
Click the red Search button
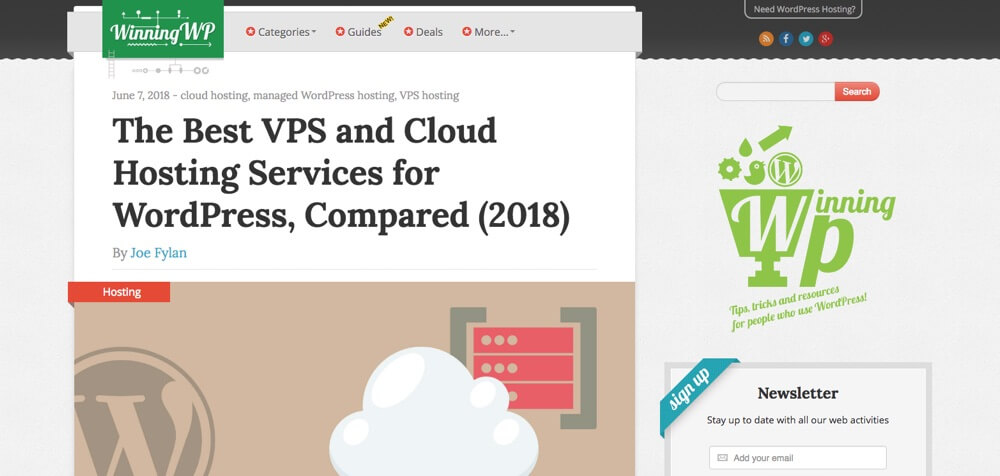[857, 91]
